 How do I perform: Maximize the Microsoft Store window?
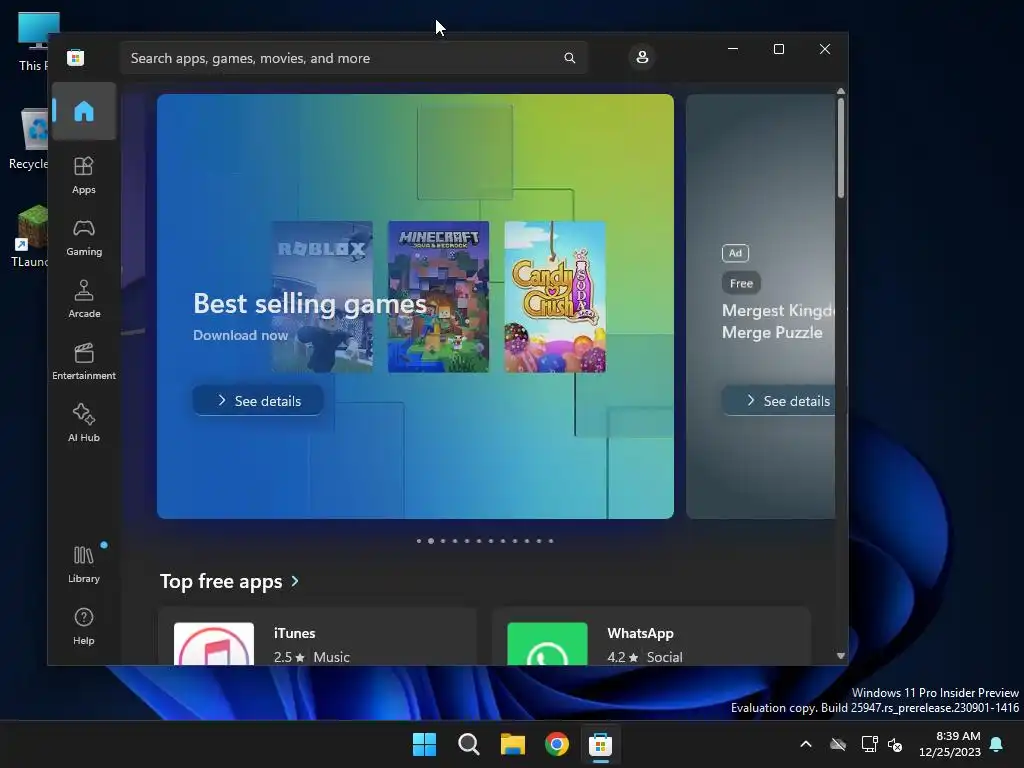(x=778, y=49)
